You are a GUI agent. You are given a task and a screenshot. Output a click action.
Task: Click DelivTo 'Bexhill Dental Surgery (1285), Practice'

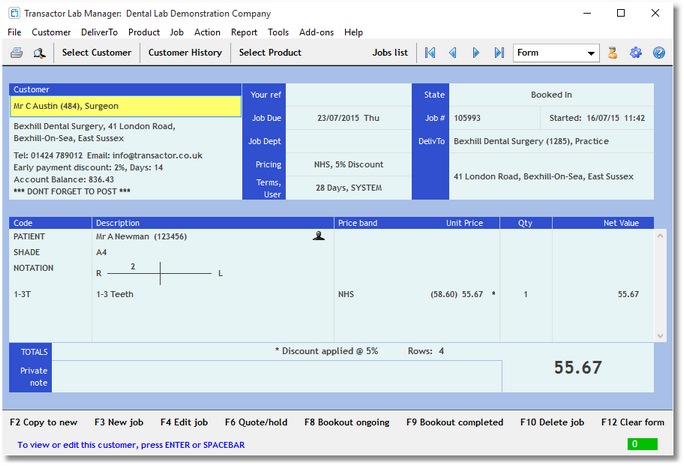point(531,141)
